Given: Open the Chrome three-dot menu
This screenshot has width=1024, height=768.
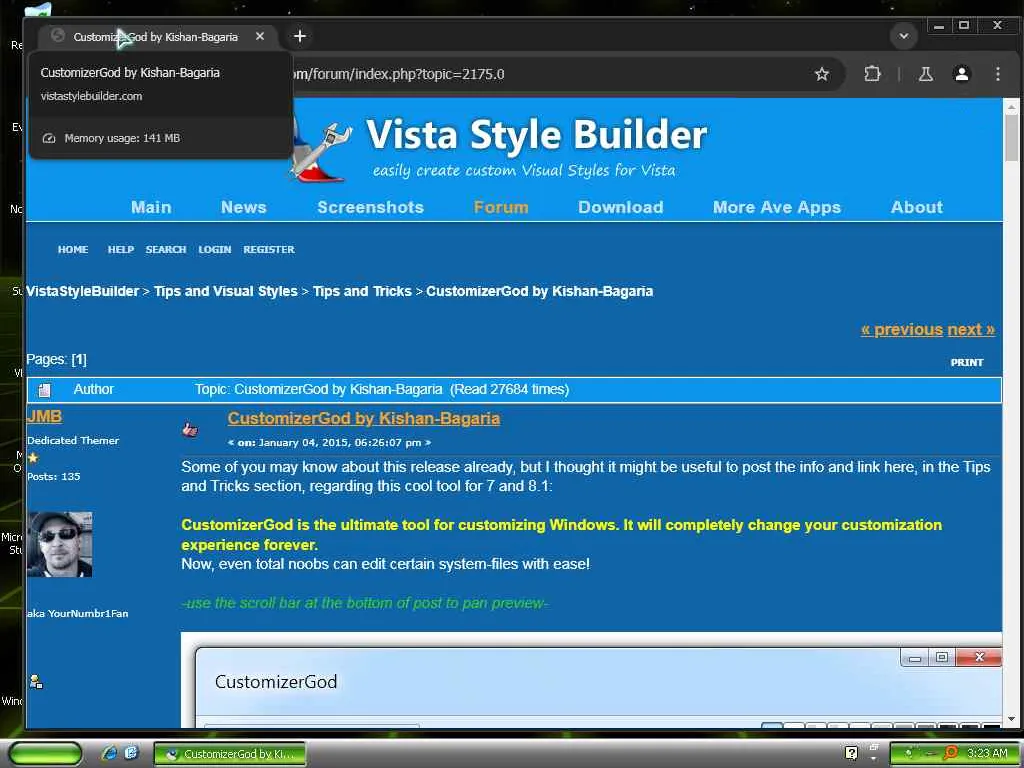Looking at the screenshot, I should (997, 74).
